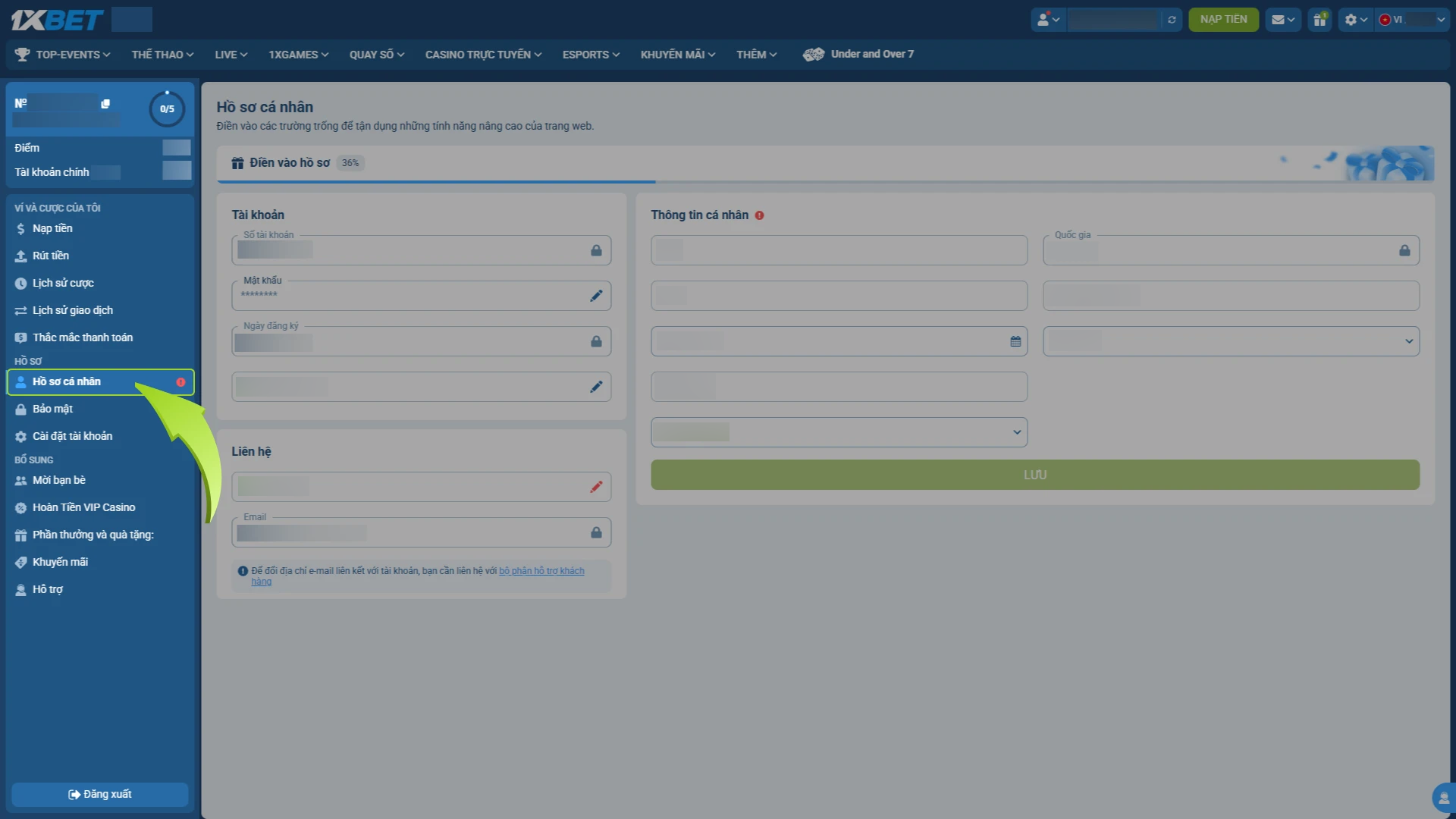The image size is (1456, 819).
Task: Click the password edit pencil icon
Action: click(x=596, y=296)
